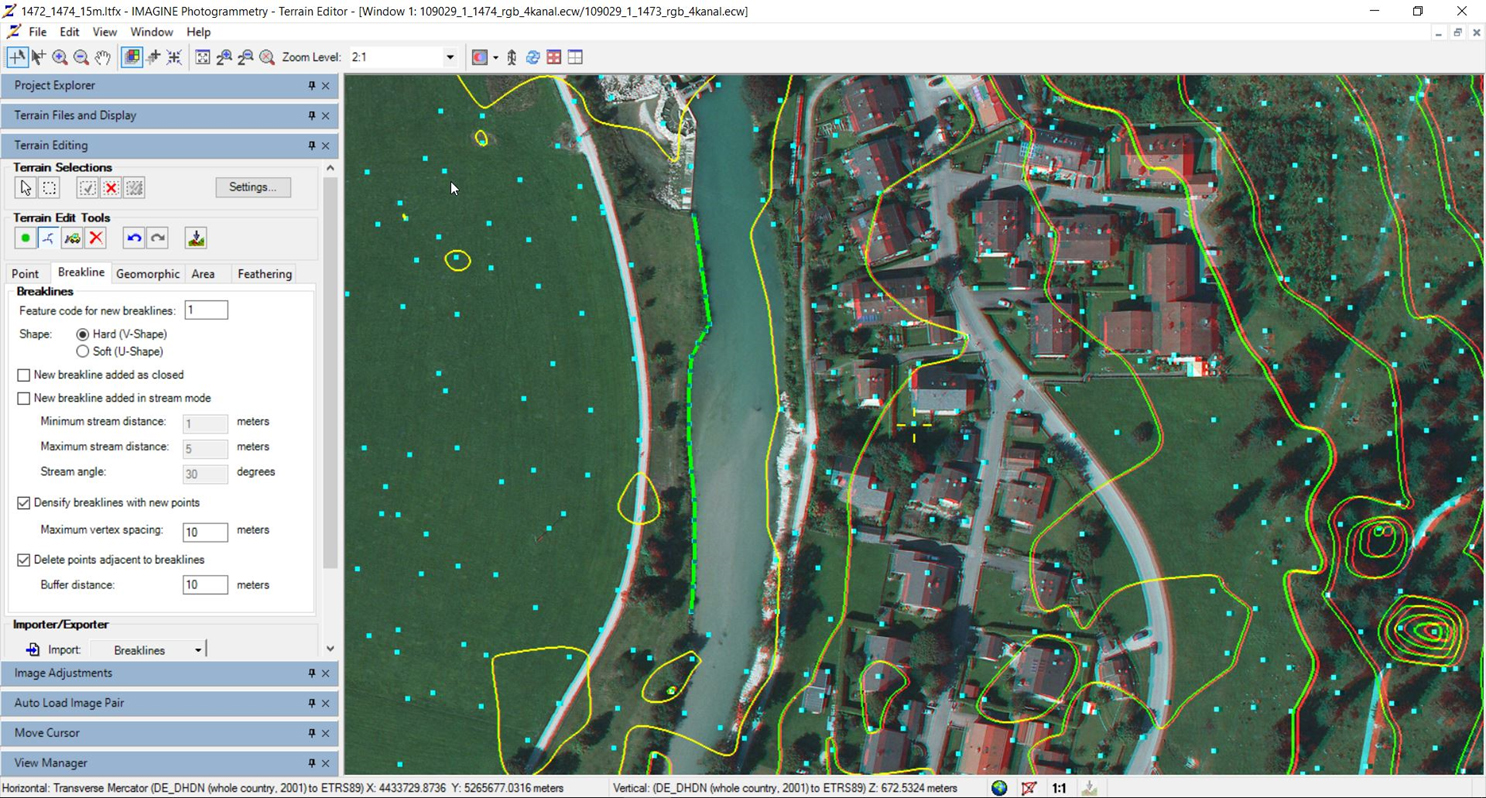Click the globe icon in status bar

pyautogui.click(x=999, y=788)
